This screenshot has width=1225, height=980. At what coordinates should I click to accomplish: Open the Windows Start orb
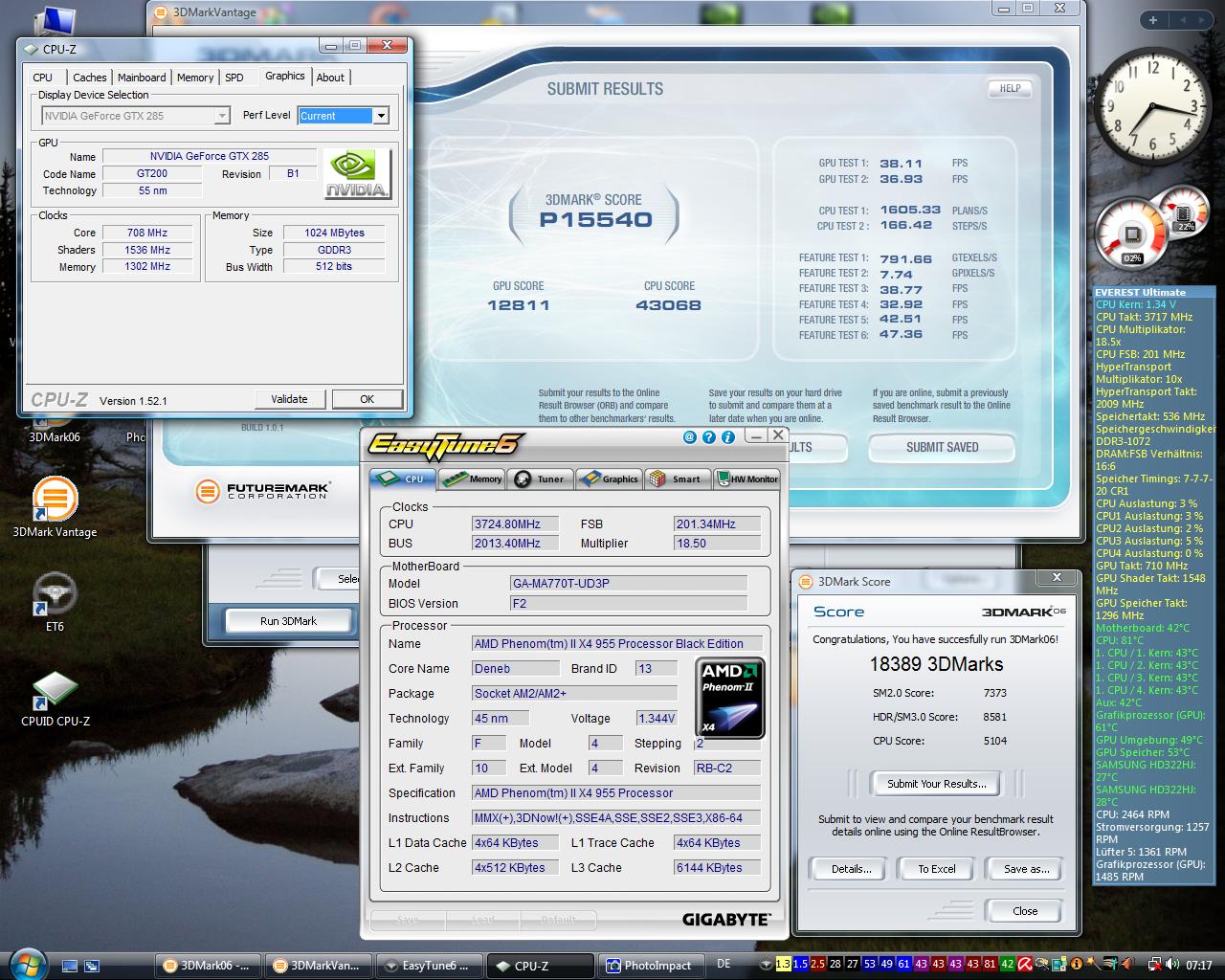pyautogui.click(x=27, y=963)
